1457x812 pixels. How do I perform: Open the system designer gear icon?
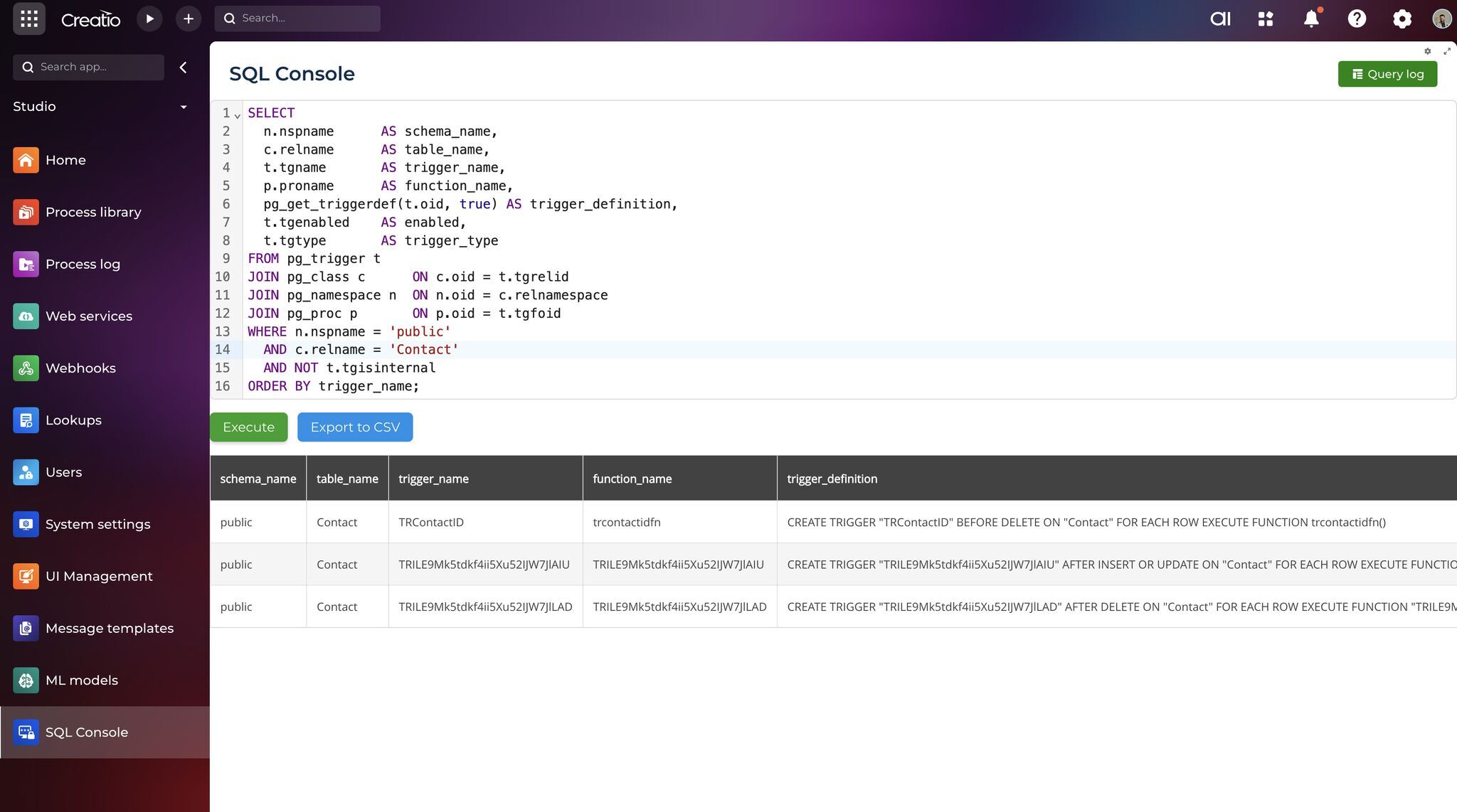click(1402, 18)
